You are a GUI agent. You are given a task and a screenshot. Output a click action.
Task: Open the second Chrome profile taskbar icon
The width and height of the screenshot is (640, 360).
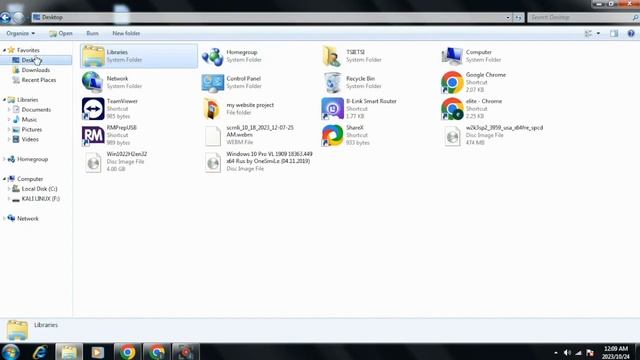click(157, 352)
